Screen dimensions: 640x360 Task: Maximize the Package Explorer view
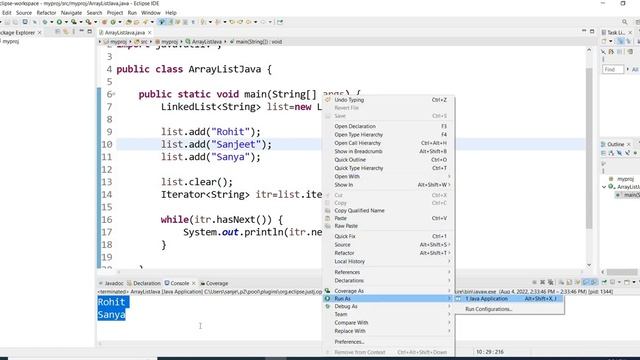[90, 31]
